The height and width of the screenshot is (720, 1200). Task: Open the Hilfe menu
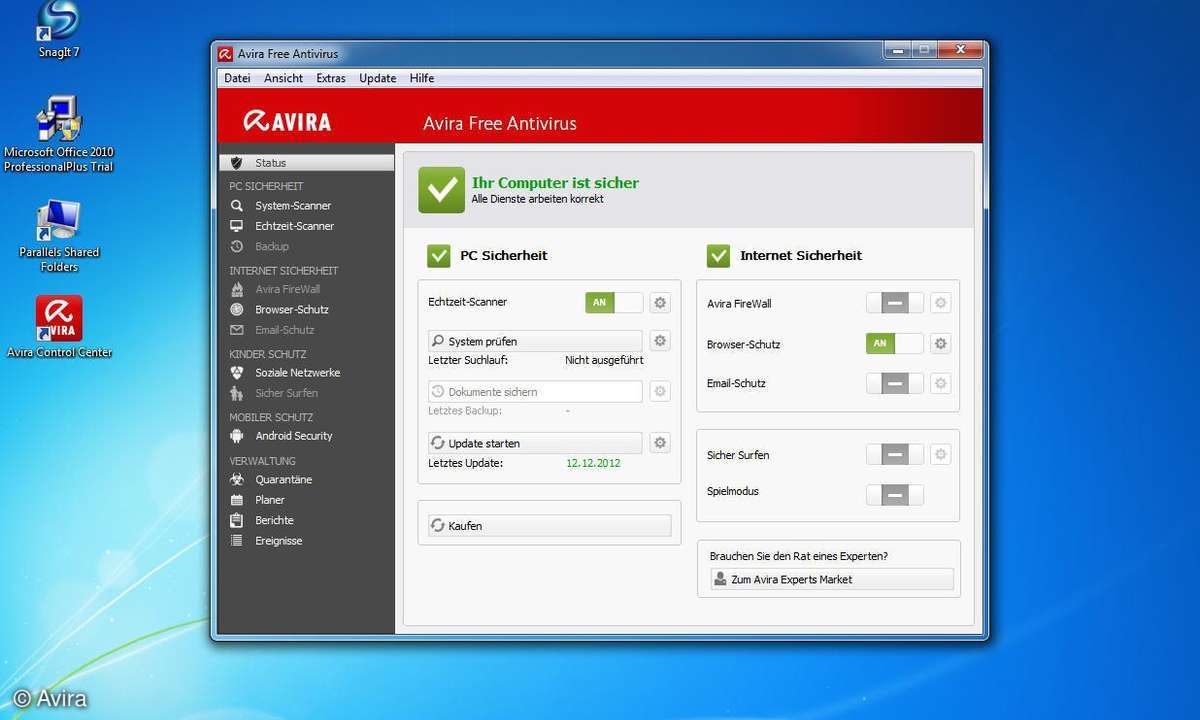point(422,78)
